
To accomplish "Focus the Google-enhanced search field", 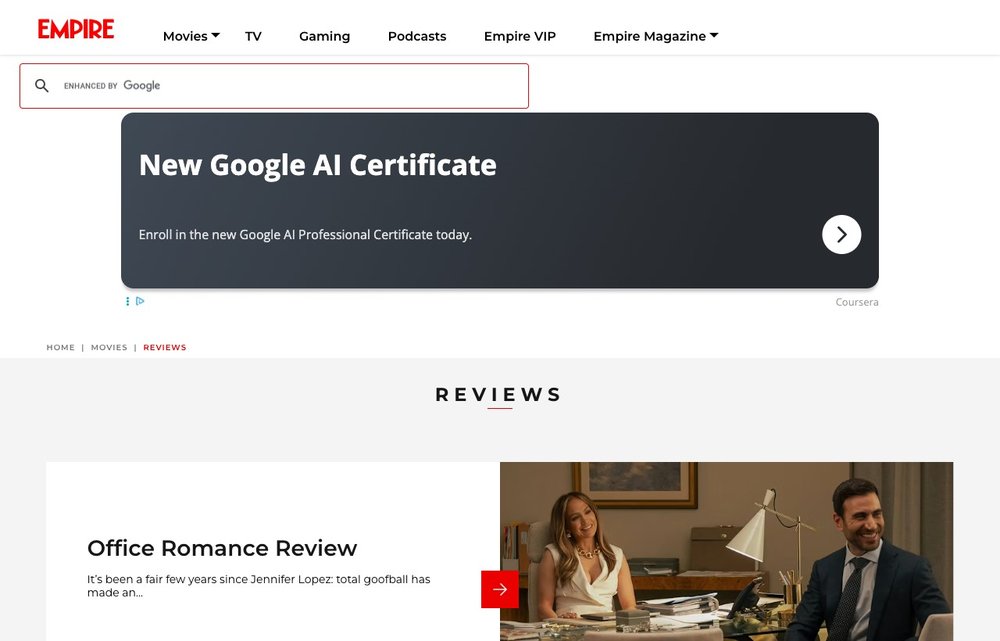I will [x=274, y=86].
